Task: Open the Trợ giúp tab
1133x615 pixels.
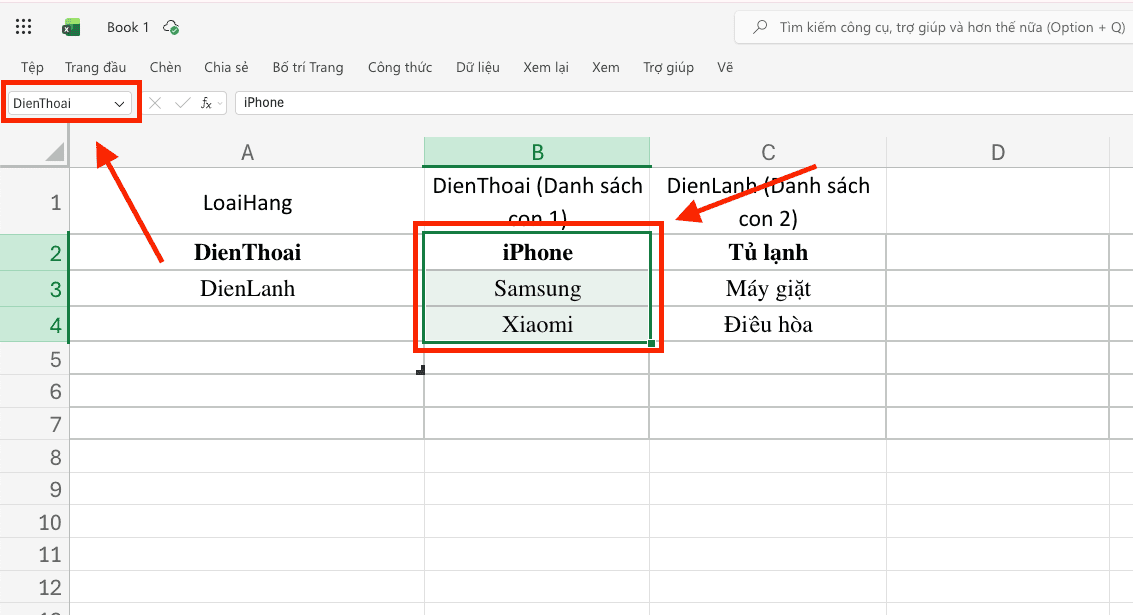Action: coord(668,67)
